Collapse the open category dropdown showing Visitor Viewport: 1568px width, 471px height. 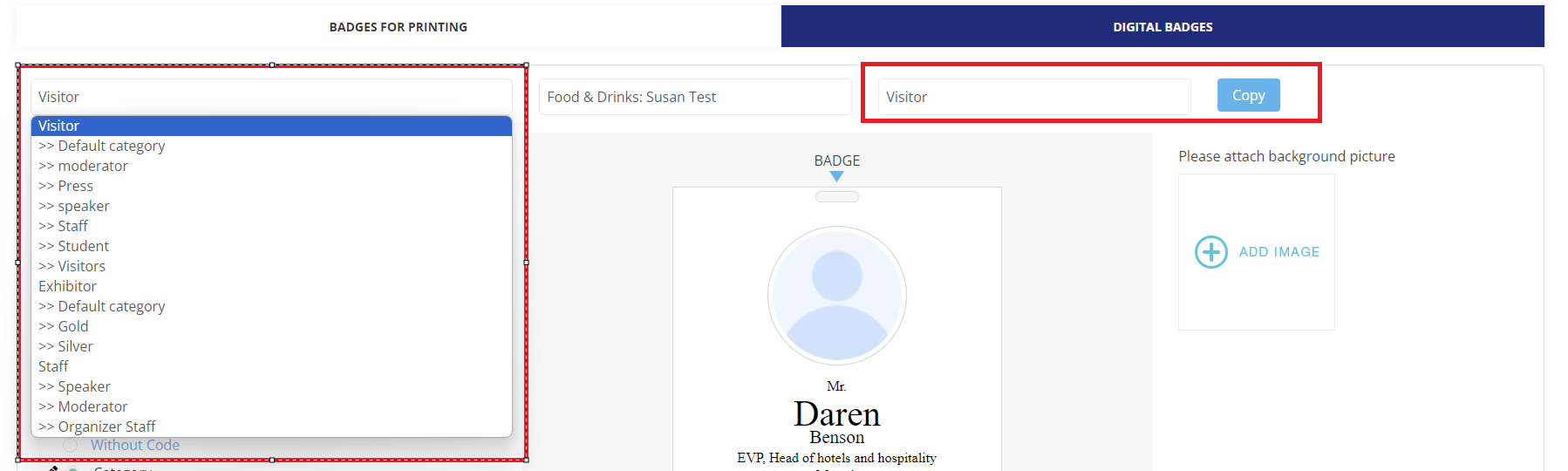point(270,97)
